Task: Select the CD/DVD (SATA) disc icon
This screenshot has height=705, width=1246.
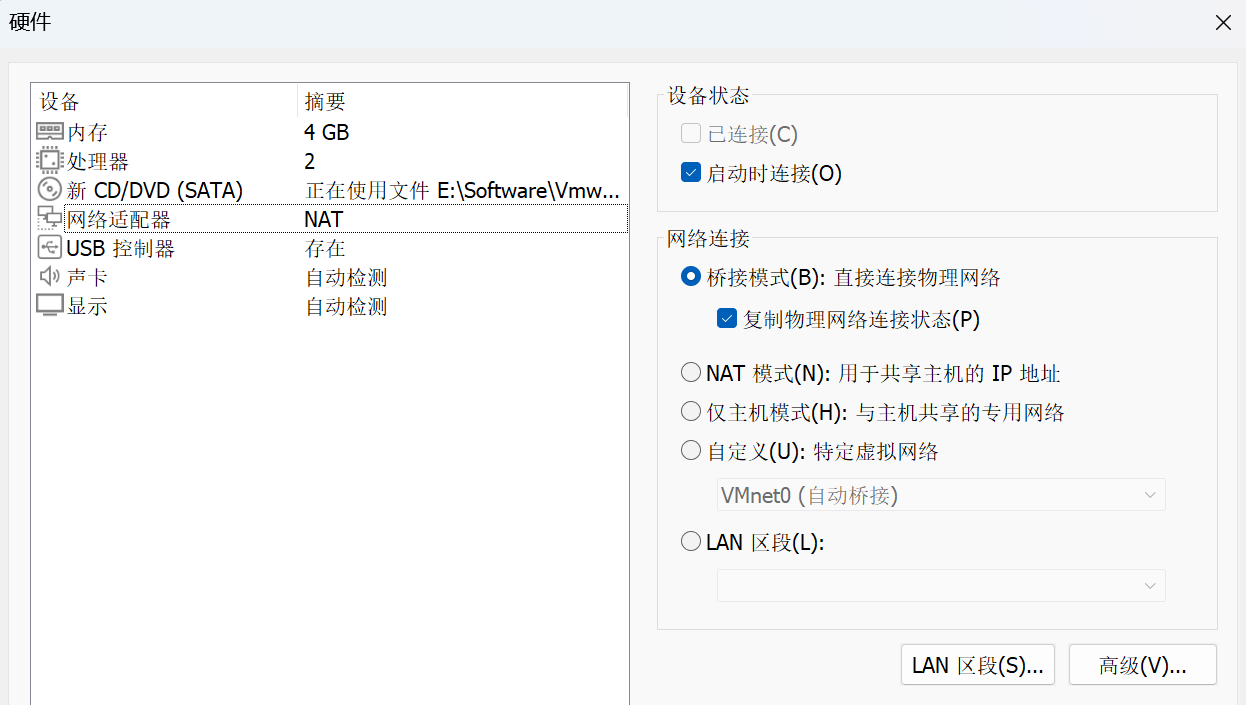Action: [49, 190]
